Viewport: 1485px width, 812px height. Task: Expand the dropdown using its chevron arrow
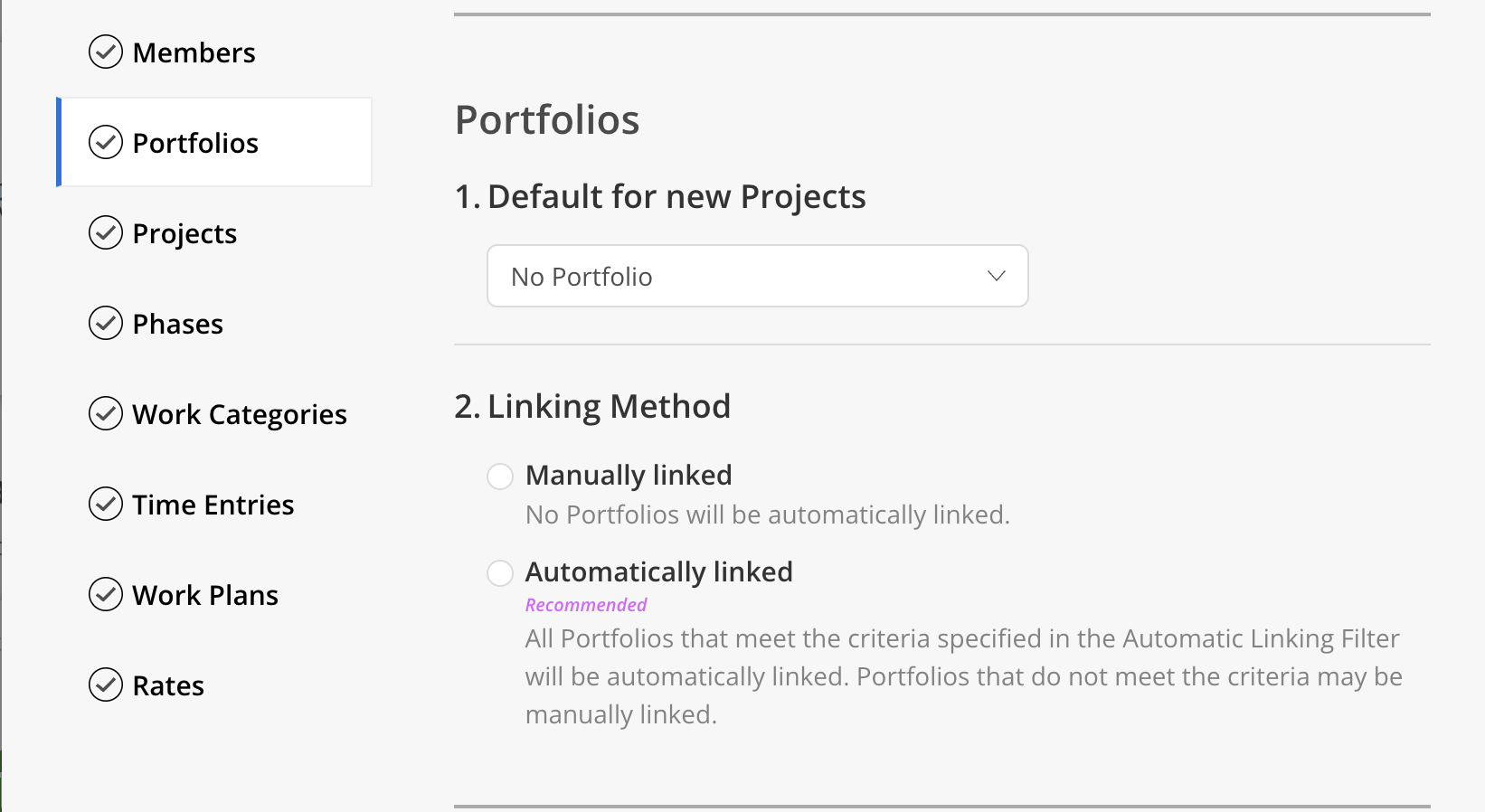[997, 276]
